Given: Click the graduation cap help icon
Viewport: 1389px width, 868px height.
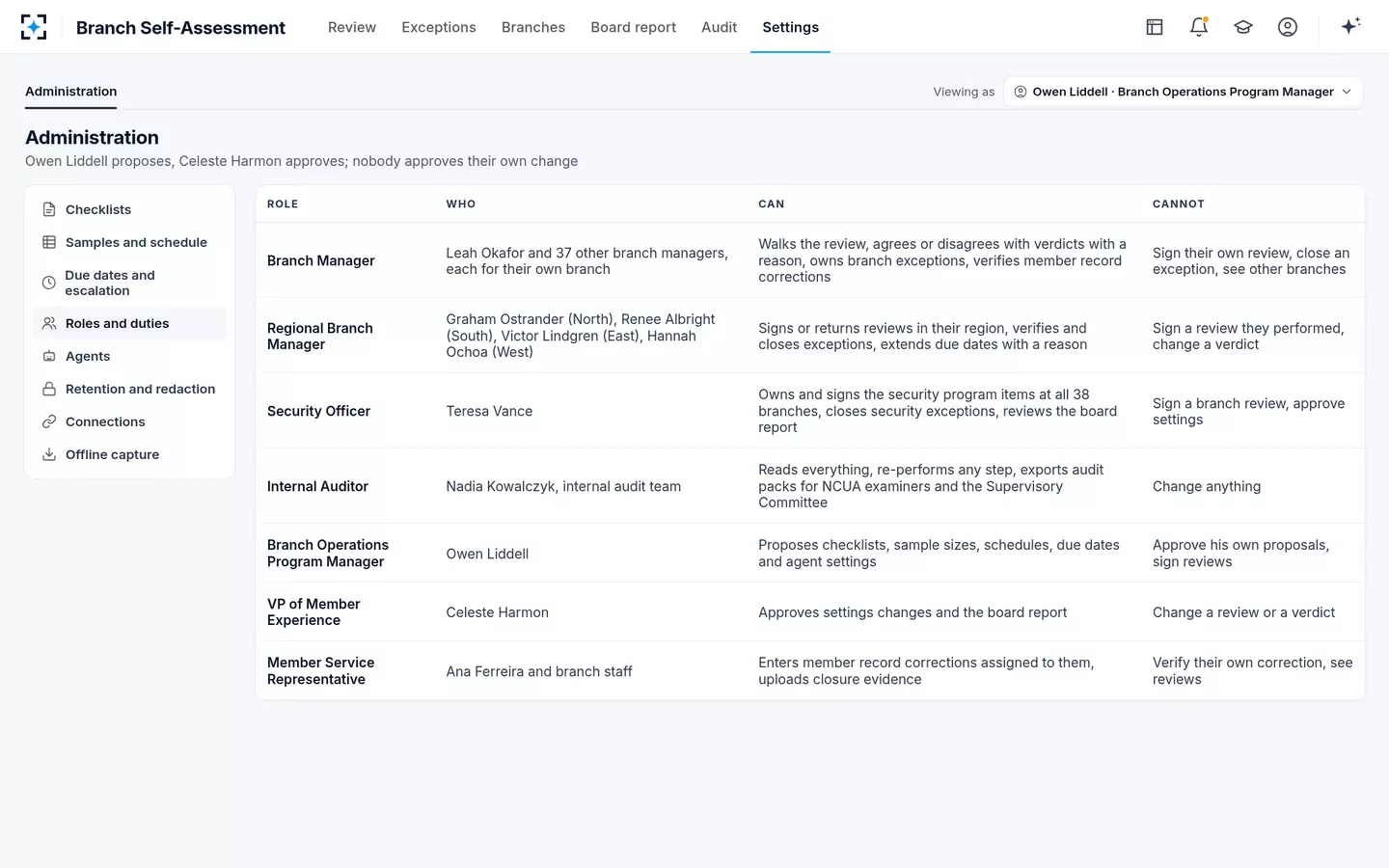Looking at the screenshot, I should pos(1243,27).
